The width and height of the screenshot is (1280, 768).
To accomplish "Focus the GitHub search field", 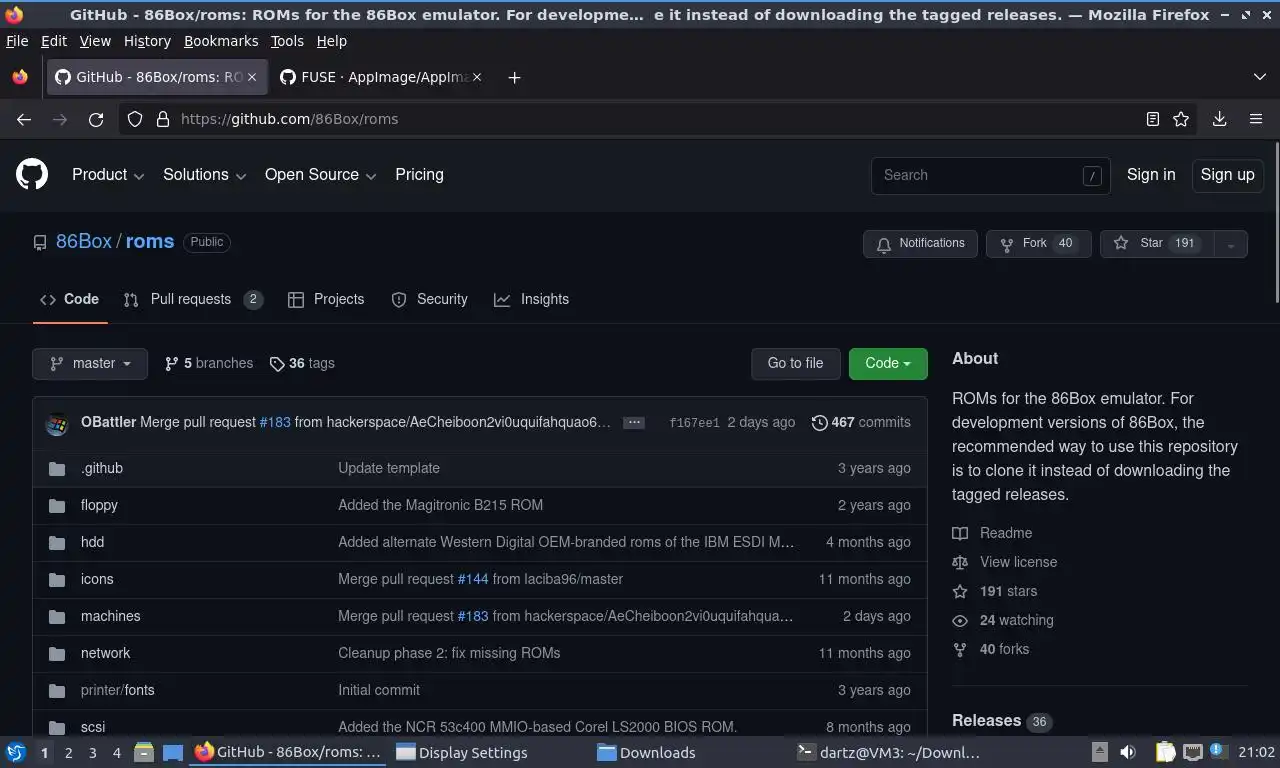I will point(990,175).
